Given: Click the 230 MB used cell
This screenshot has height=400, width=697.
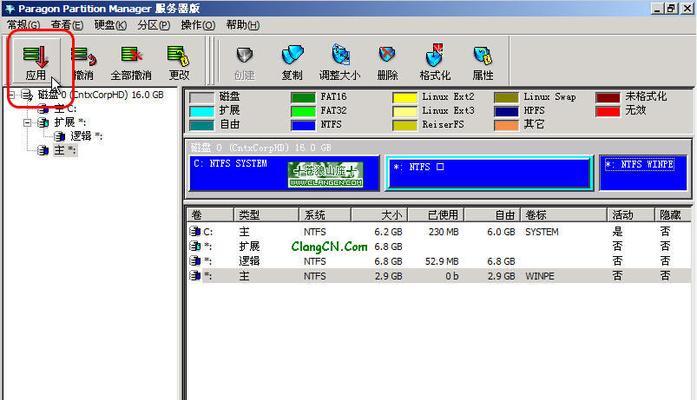Looking at the screenshot, I should coord(443,232).
